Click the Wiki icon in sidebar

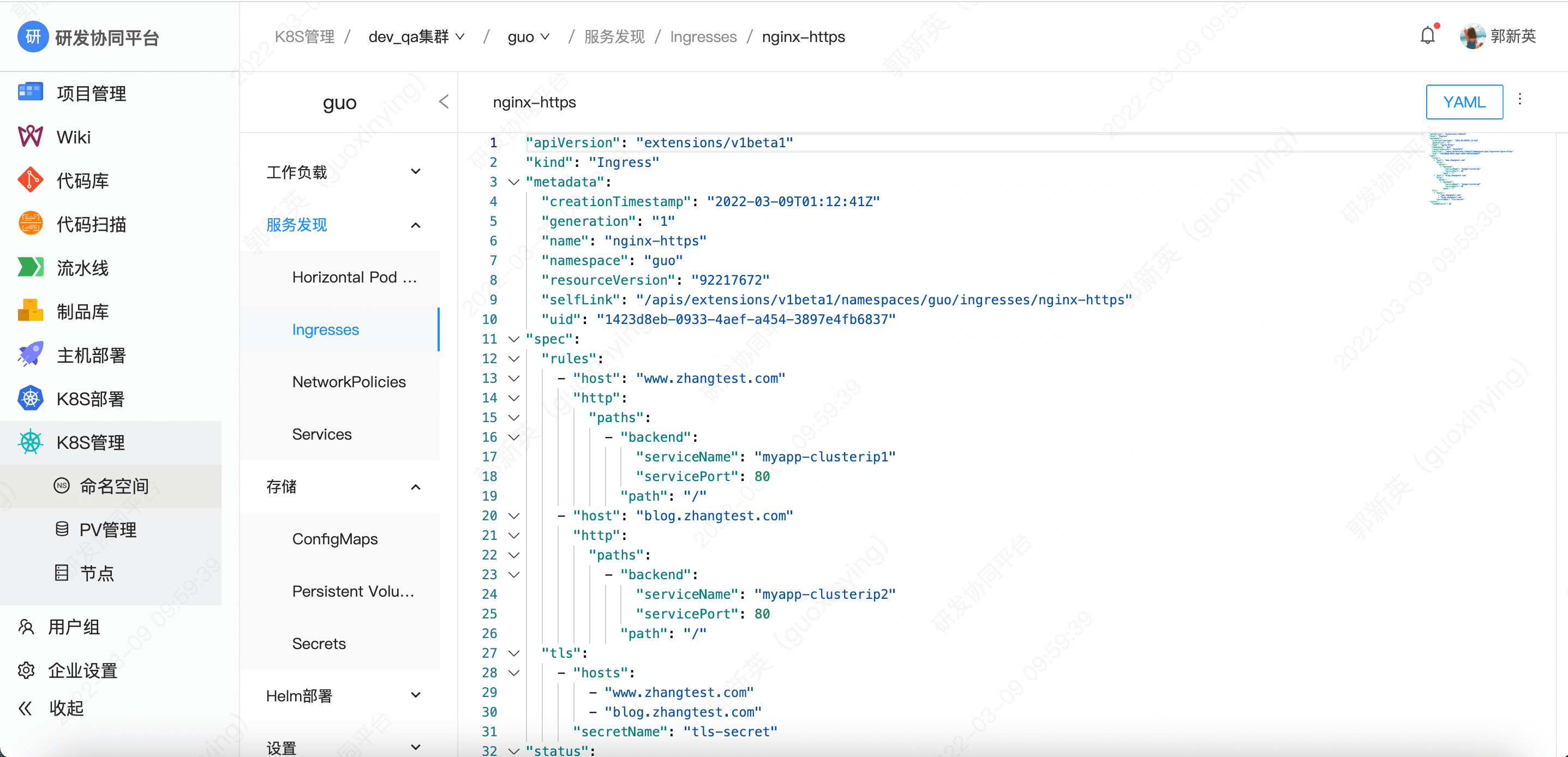(30, 137)
